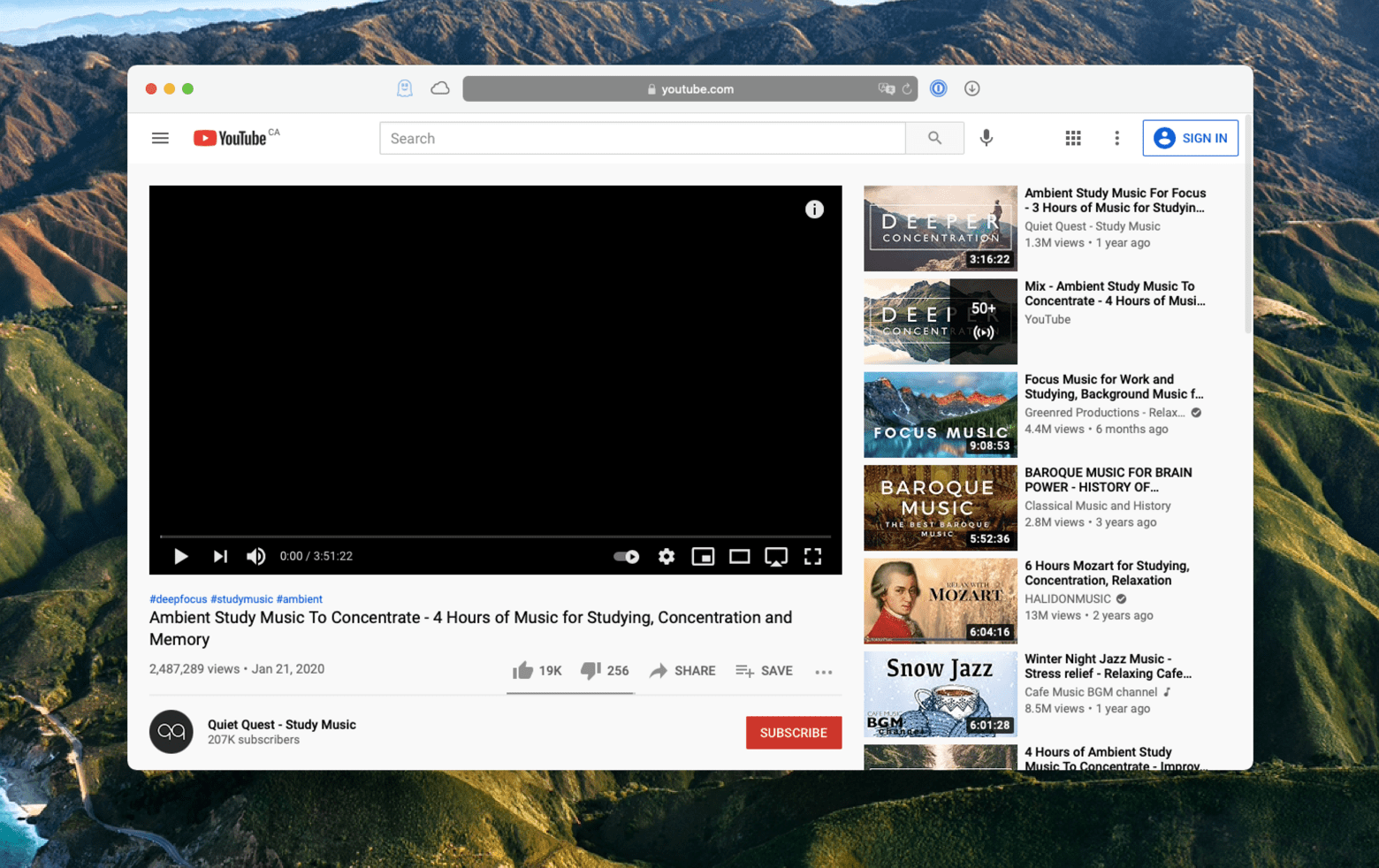Open more actions with the ellipsis menu
The image size is (1379, 868).
[x=823, y=672]
